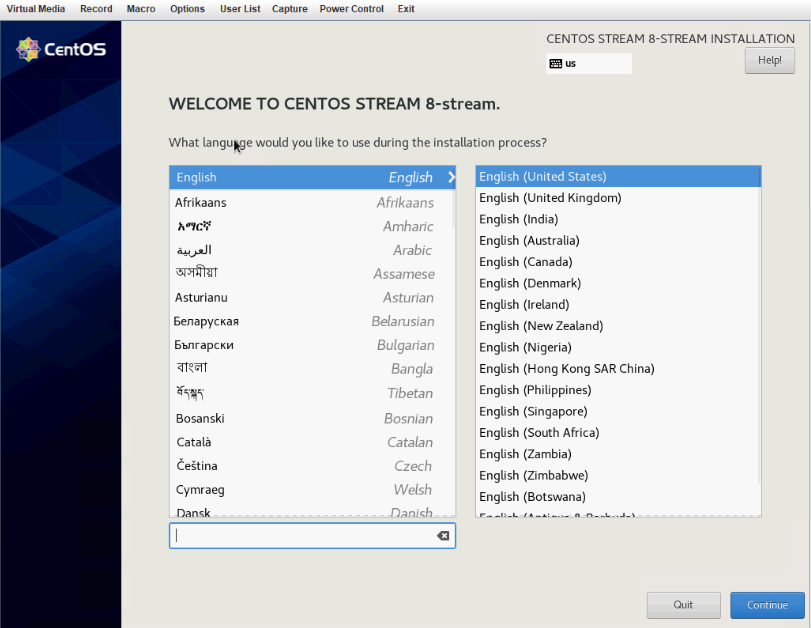Open the Record menu

click(x=96, y=9)
